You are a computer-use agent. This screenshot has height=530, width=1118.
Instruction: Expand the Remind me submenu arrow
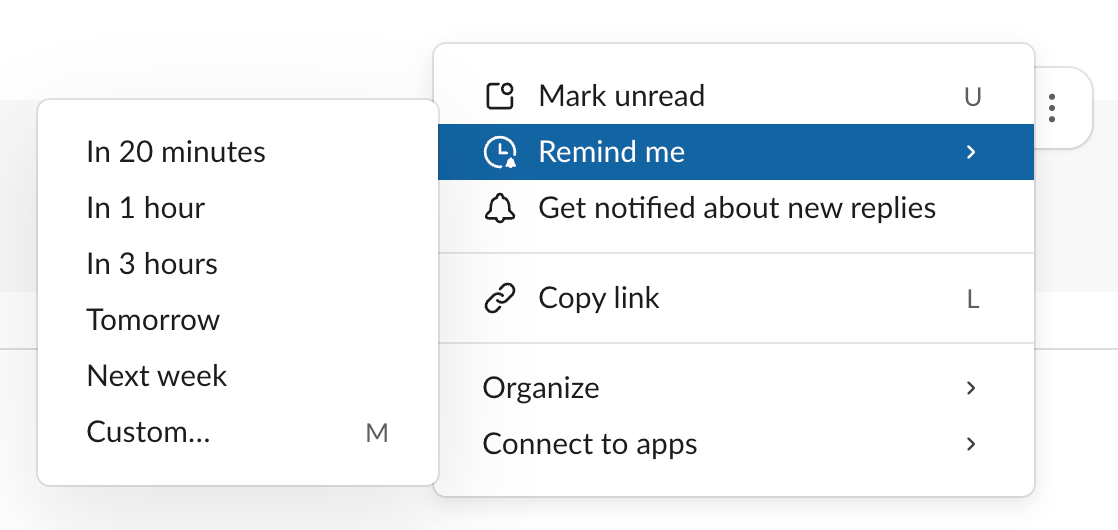(x=970, y=152)
